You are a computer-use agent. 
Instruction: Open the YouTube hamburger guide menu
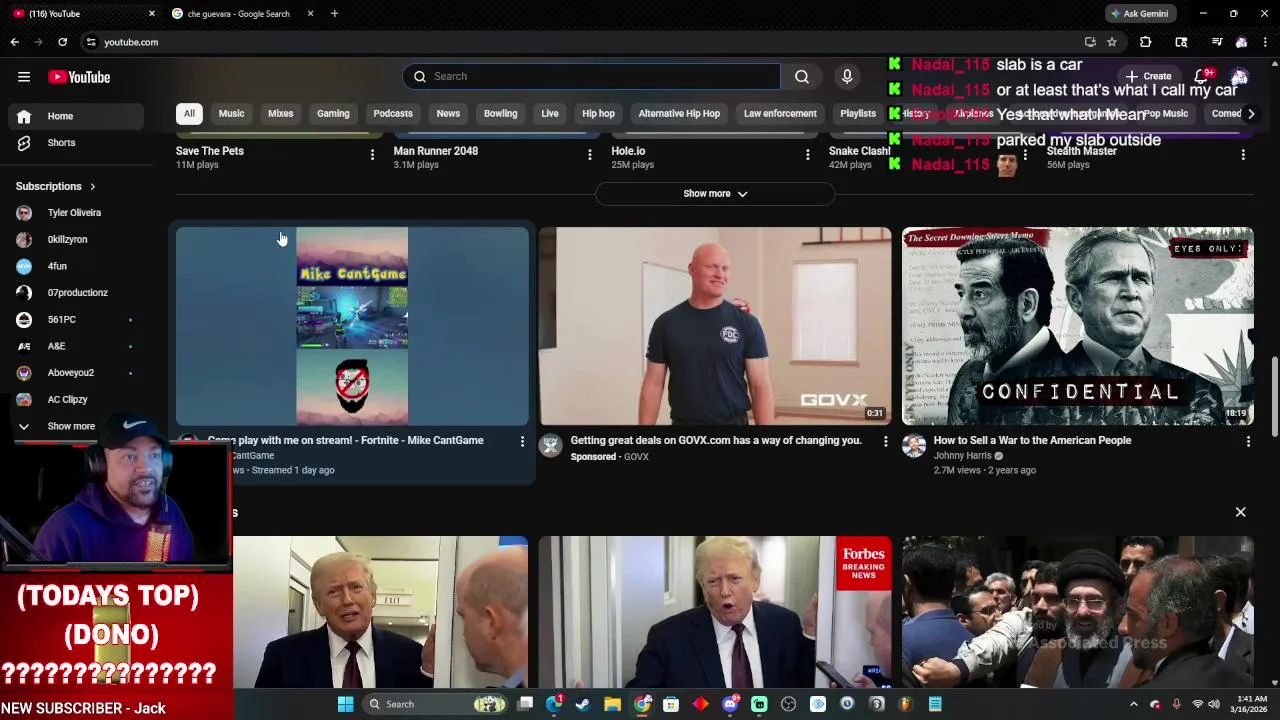pyautogui.click(x=24, y=77)
